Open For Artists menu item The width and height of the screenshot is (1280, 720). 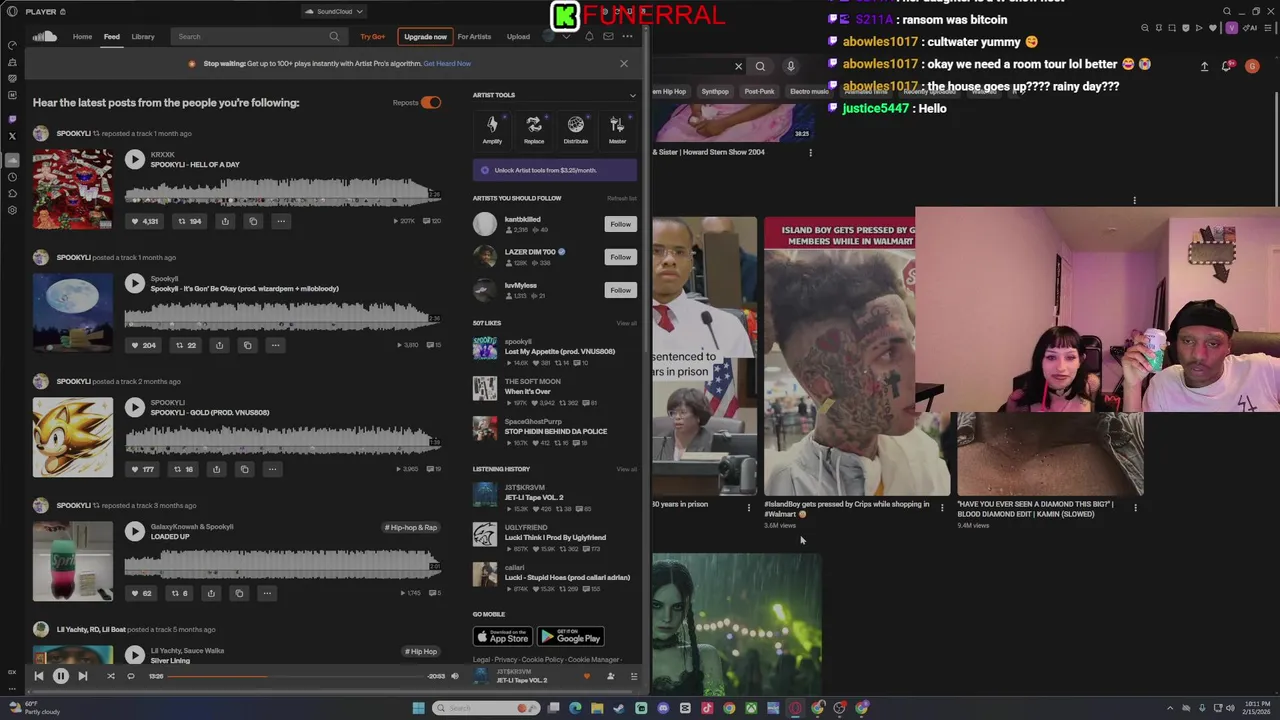pyautogui.click(x=474, y=37)
